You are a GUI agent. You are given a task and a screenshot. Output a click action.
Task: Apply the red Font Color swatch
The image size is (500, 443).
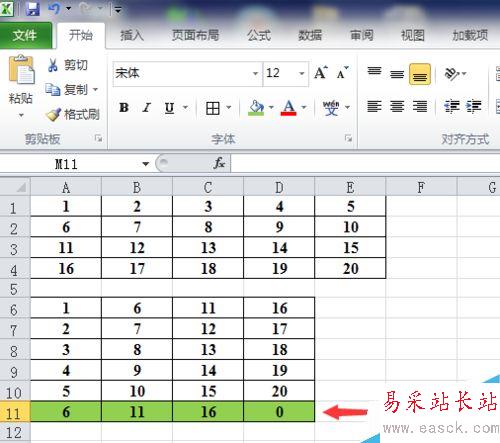point(289,108)
